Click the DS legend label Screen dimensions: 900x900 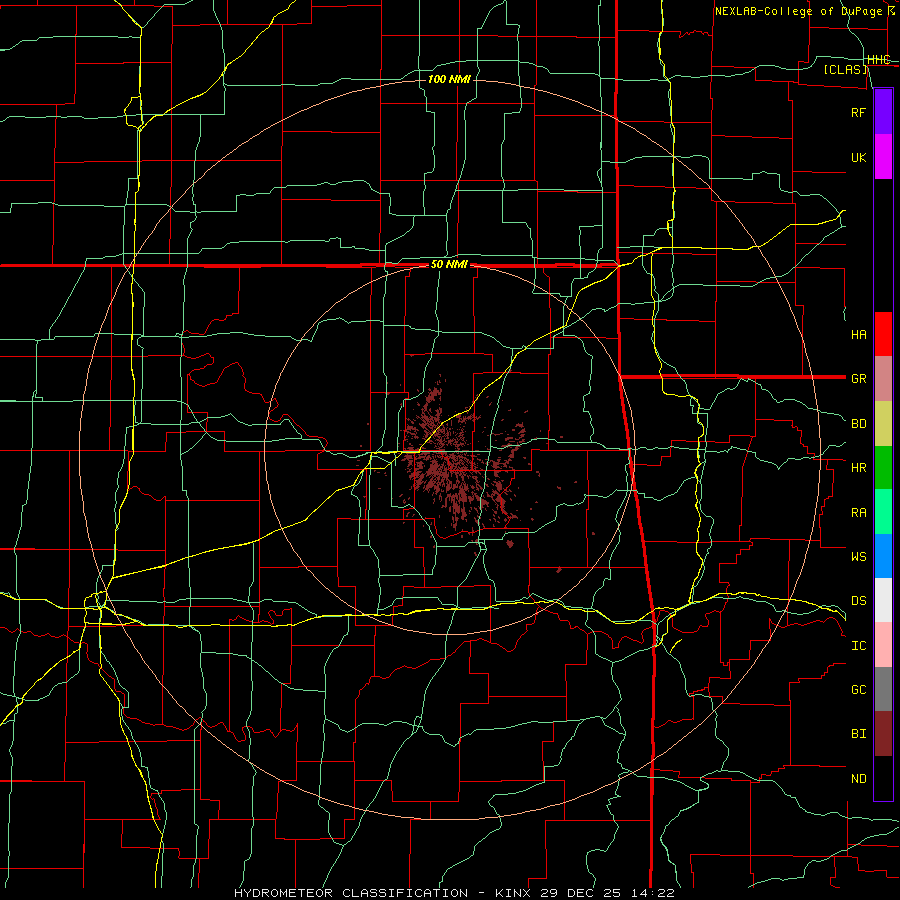858,601
